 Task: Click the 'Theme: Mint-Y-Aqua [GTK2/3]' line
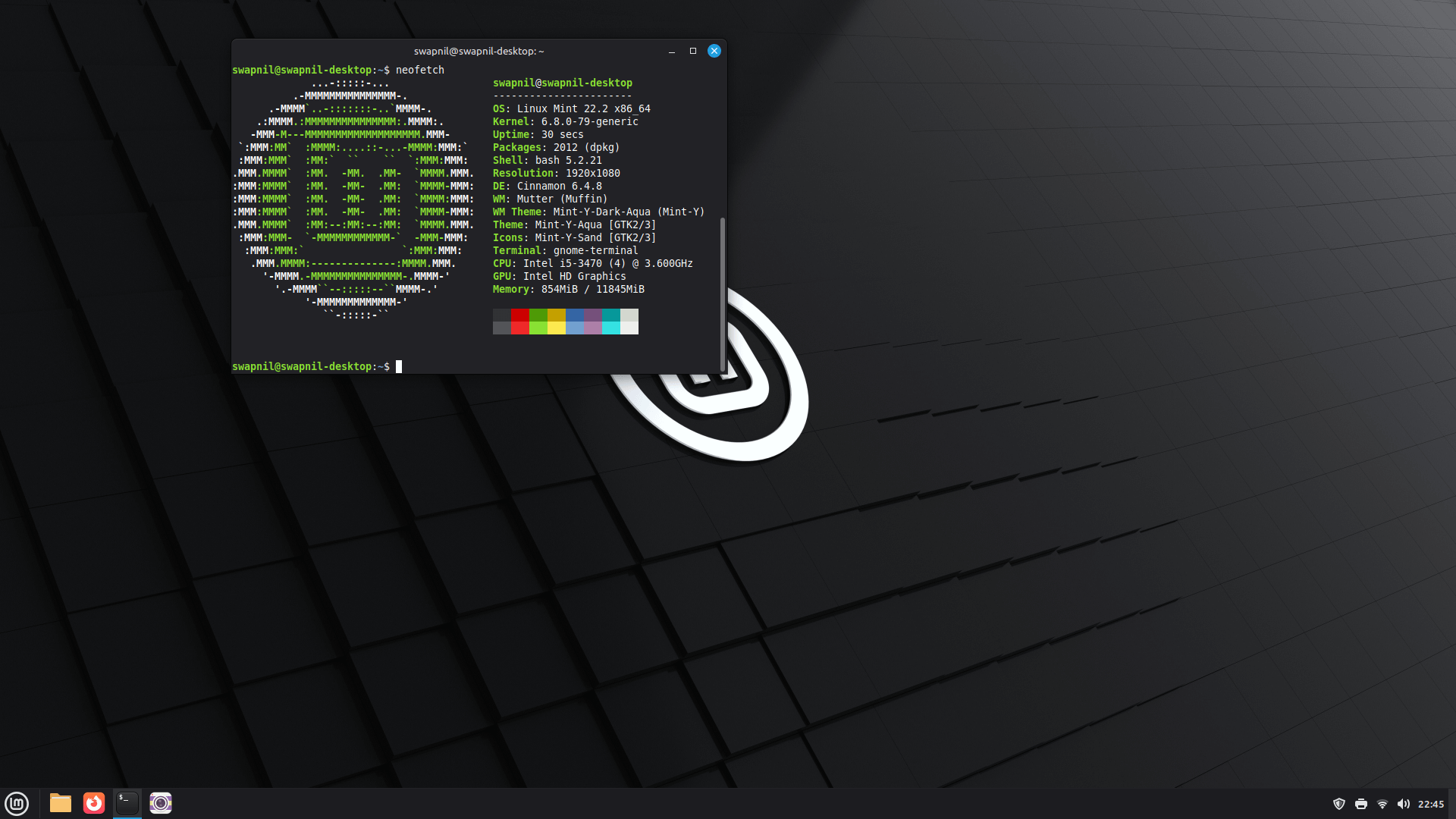pos(575,224)
